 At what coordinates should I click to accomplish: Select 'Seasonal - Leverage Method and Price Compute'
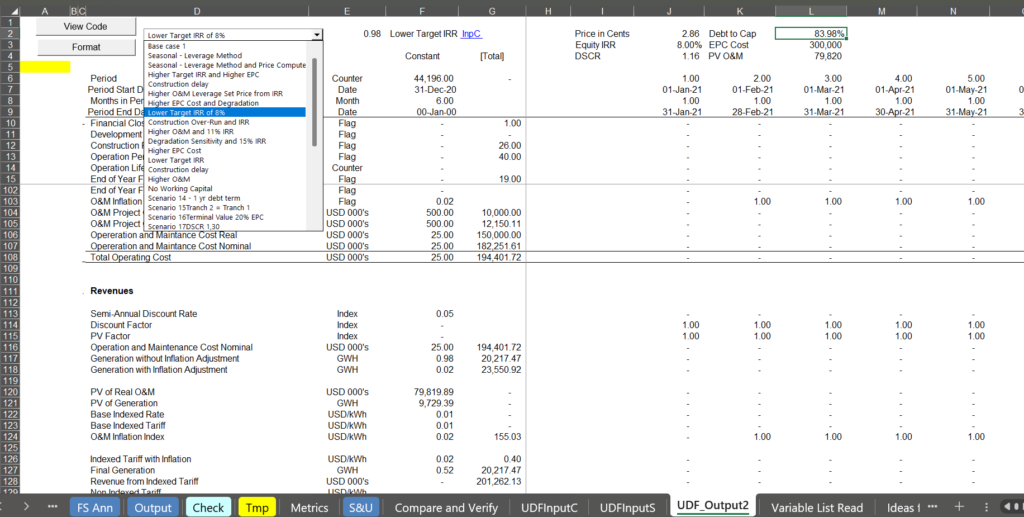227,65
